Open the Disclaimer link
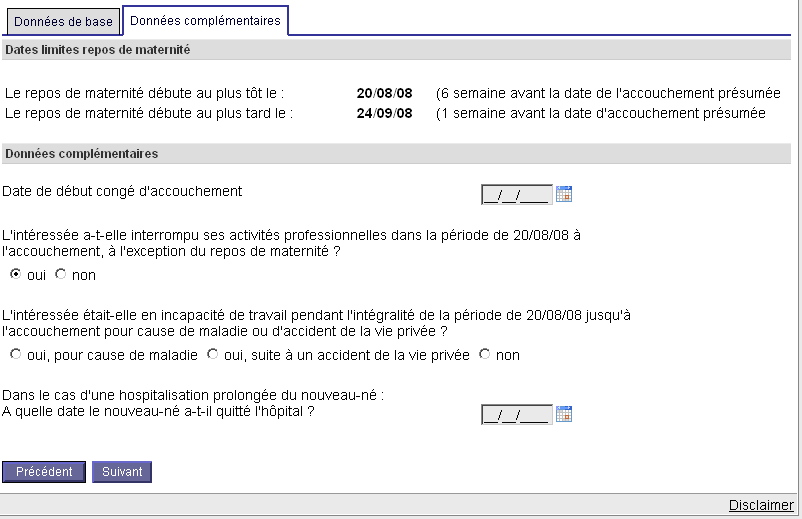 [761, 505]
